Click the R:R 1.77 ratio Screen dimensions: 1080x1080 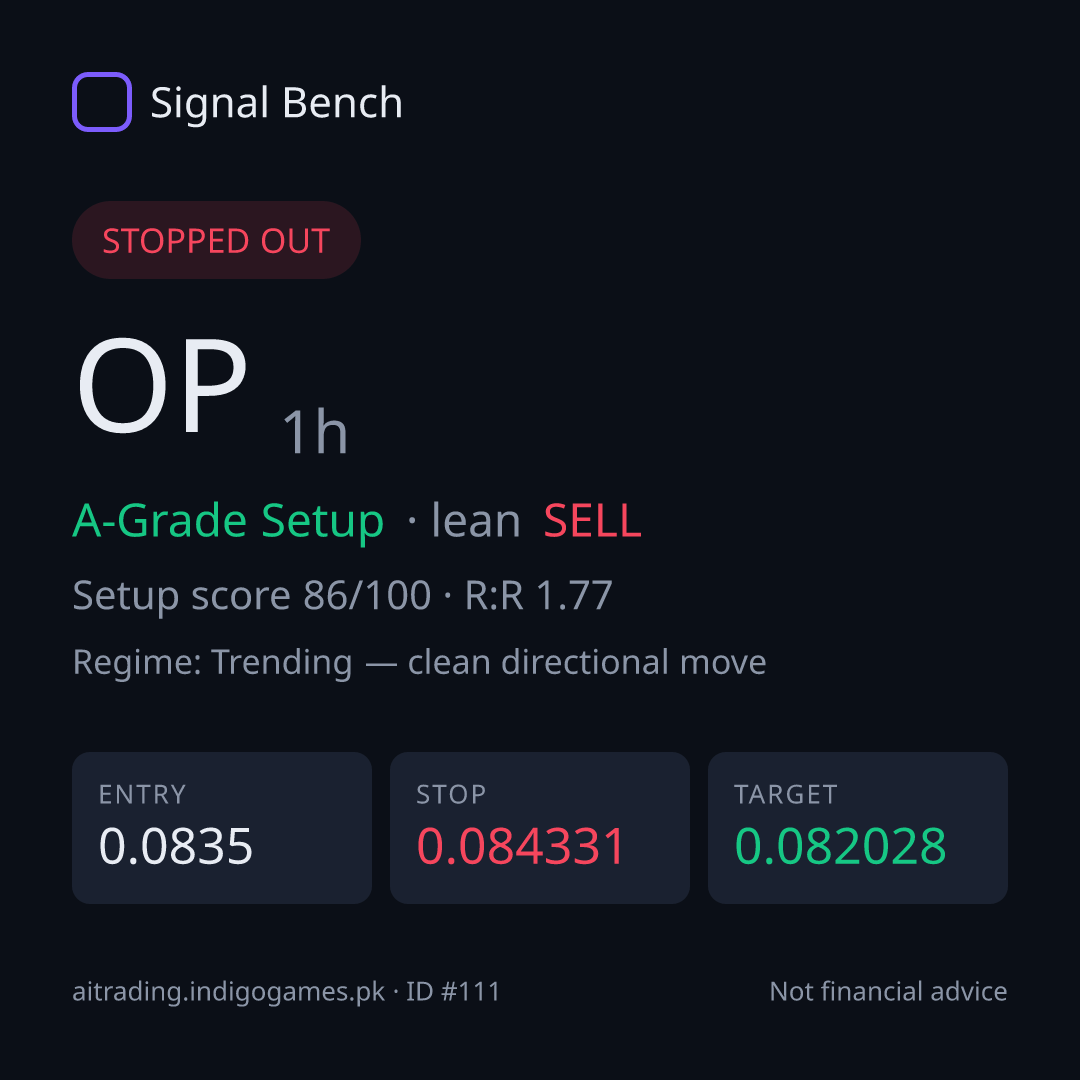[539, 595]
